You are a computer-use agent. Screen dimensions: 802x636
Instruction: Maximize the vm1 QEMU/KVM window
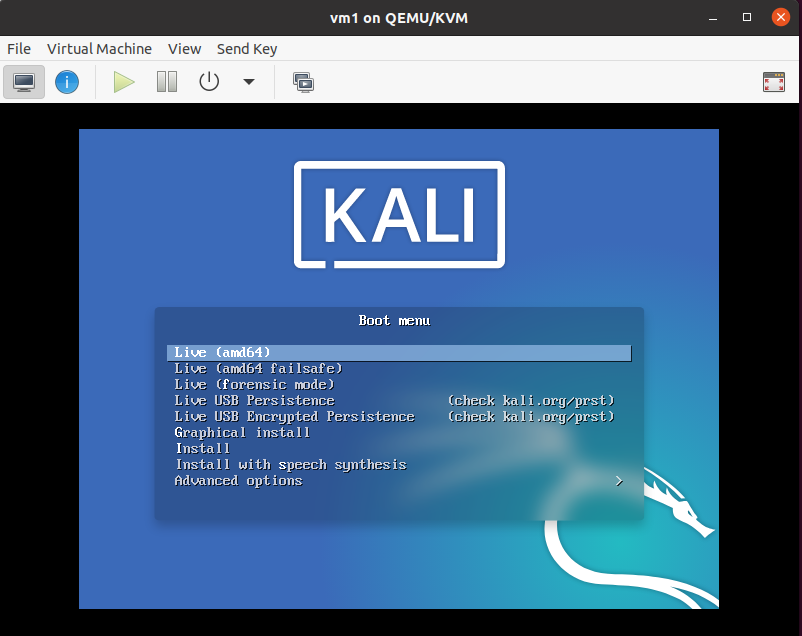747,17
